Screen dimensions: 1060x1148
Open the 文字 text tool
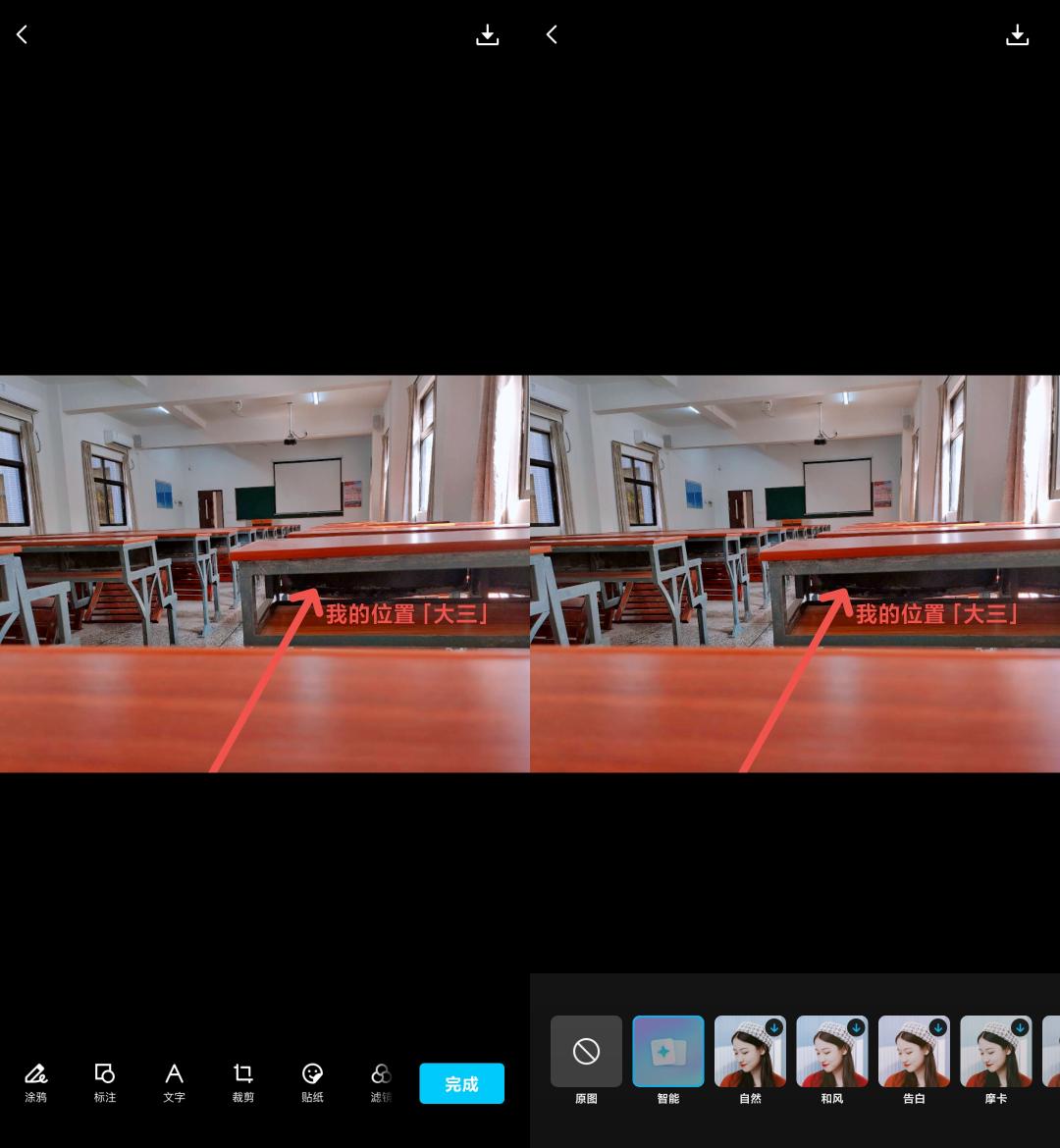pos(175,1083)
